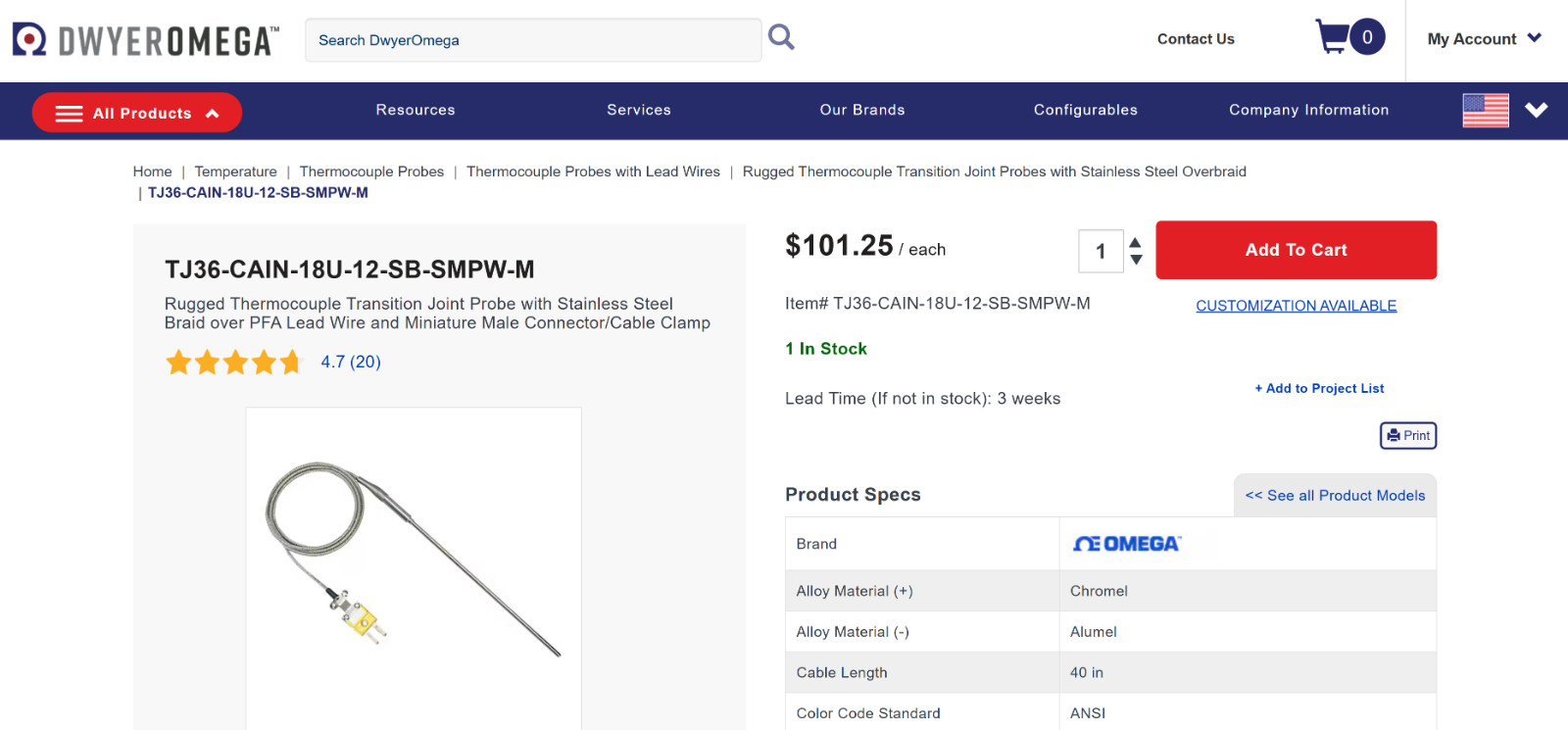Click the product title heading TJ36-CAIN-18U-12-SB-SMPW-M
The image size is (1568, 730).
click(350, 269)
